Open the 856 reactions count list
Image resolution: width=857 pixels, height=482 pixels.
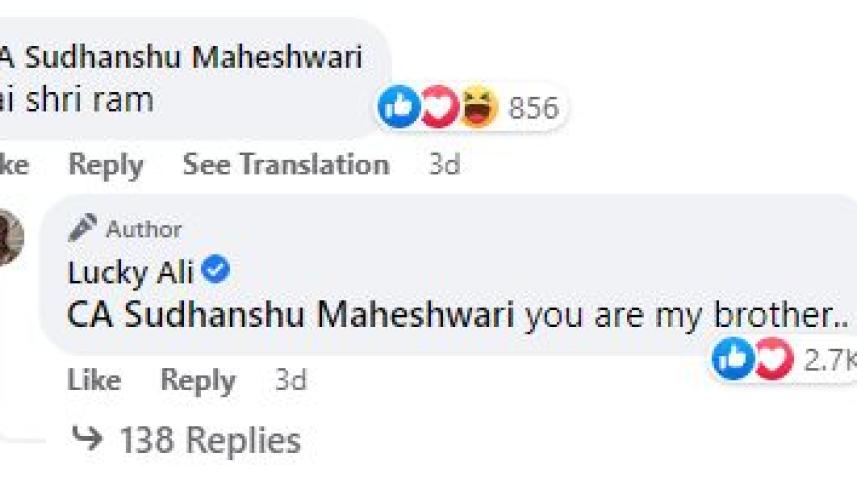point(533,108)
